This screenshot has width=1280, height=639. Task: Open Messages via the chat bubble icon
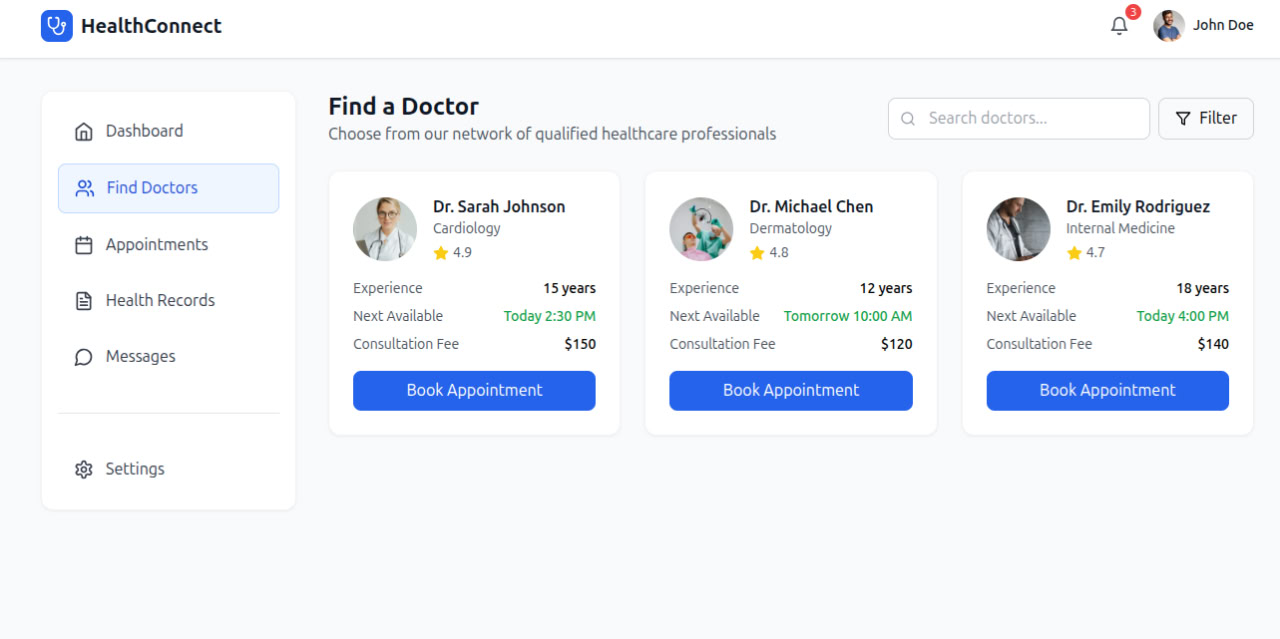(x=84, y=356)
